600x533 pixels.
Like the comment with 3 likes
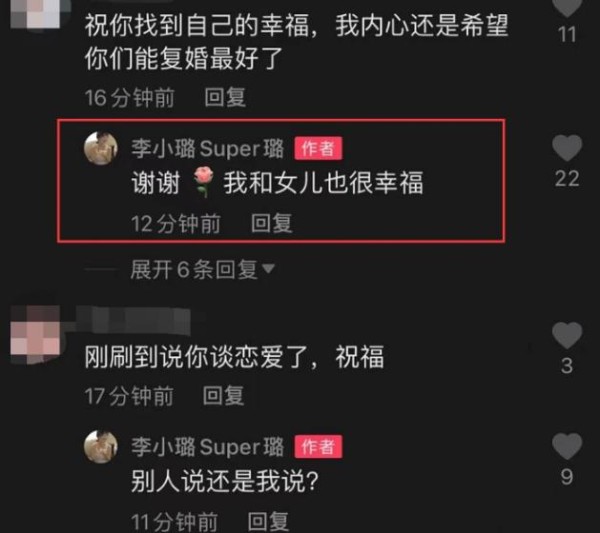click(567, 335)
